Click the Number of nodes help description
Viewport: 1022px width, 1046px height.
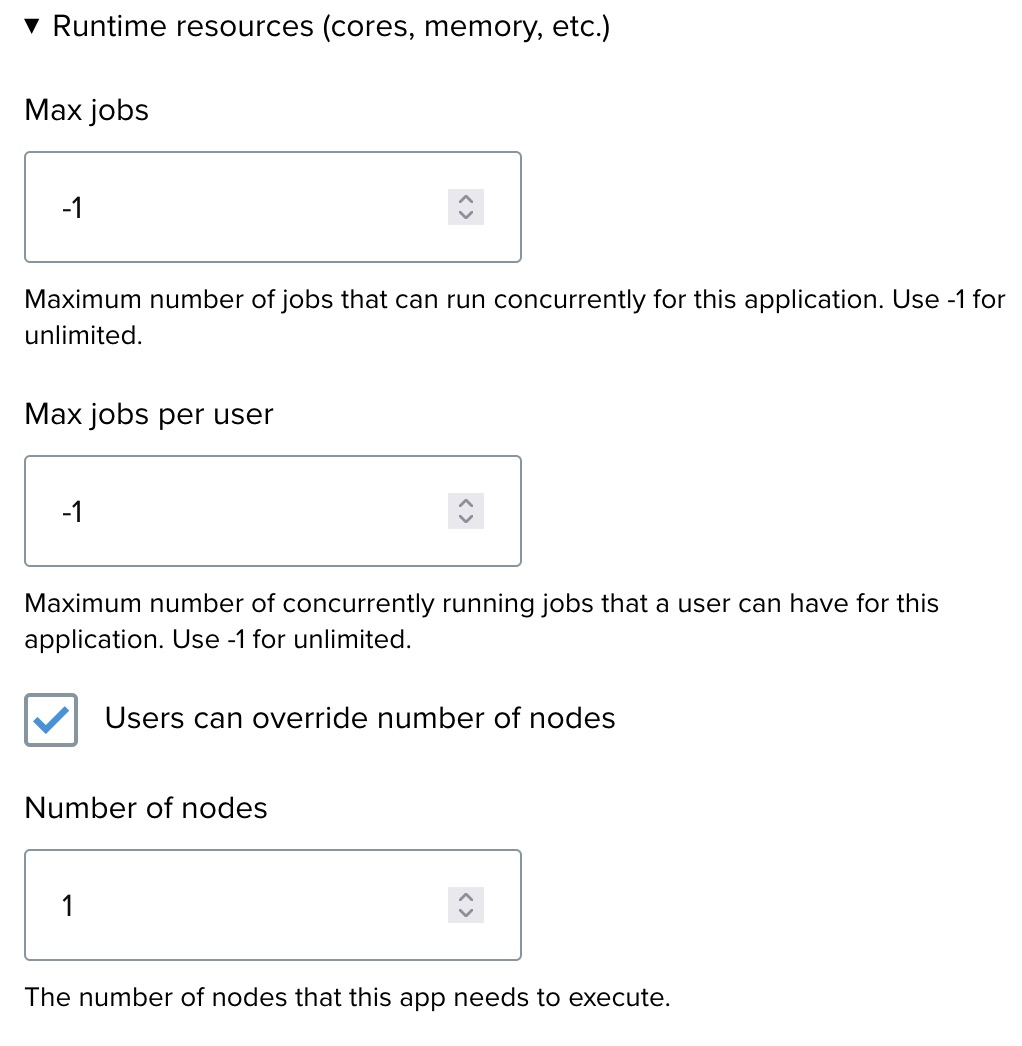click(x=347, y=997)
